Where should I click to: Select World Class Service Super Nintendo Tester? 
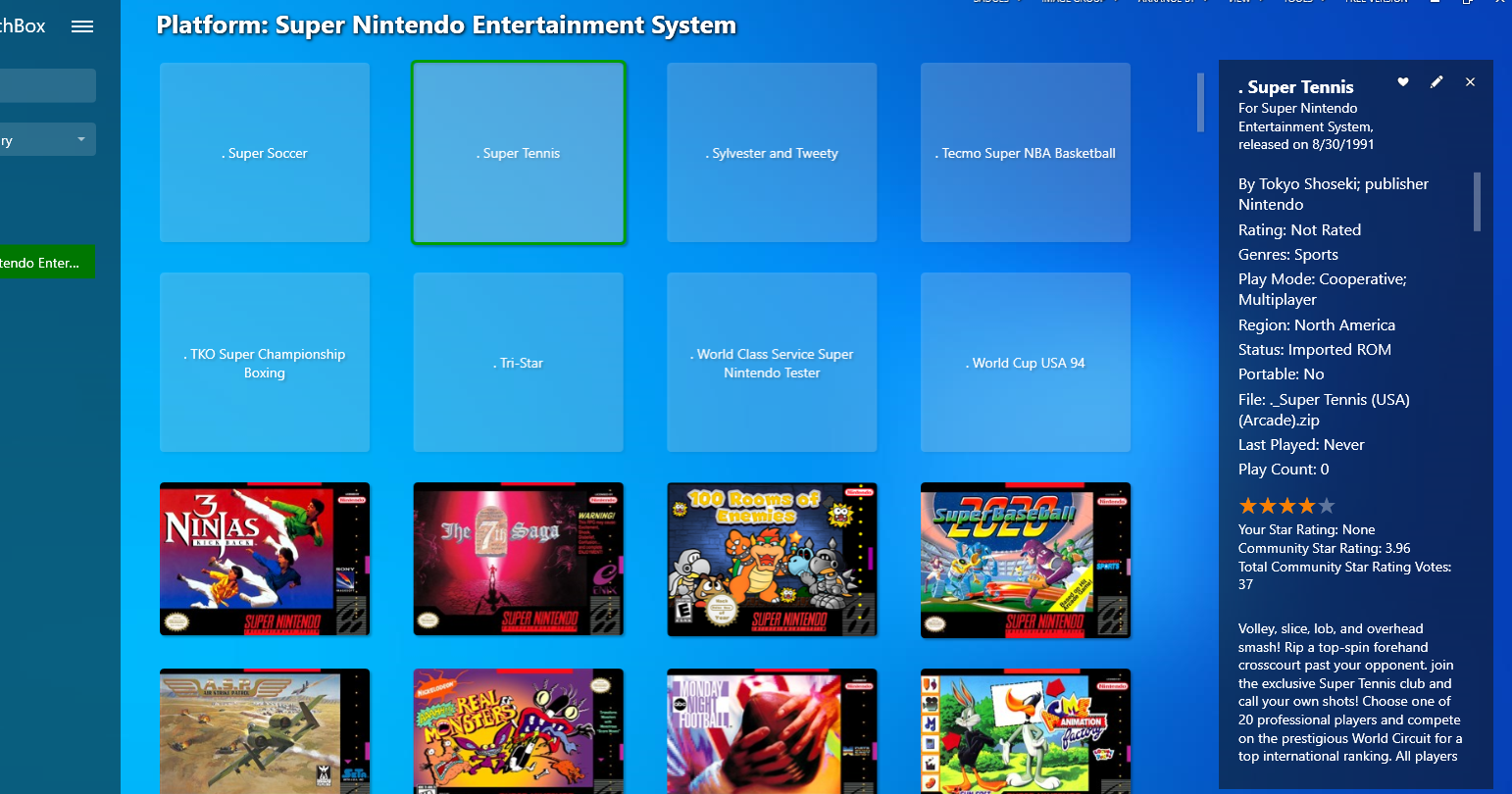coord(773,363)
